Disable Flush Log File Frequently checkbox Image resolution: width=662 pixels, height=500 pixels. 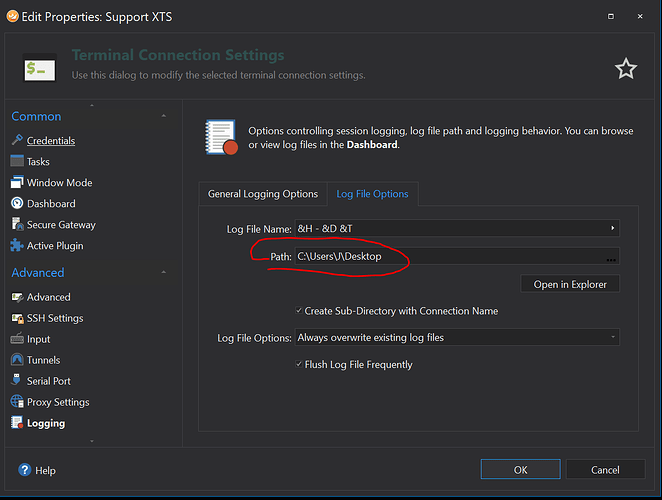(300, 365)
